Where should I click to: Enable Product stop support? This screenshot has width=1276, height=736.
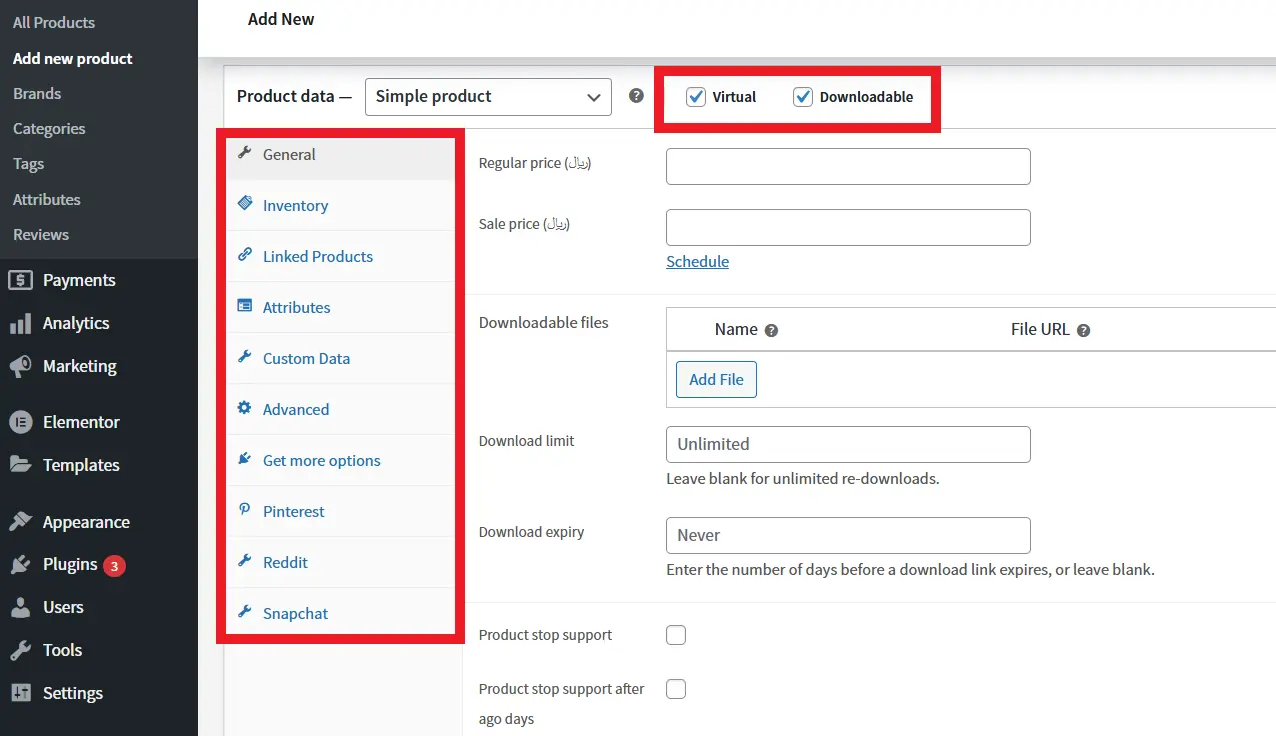[x=676, y=635]
